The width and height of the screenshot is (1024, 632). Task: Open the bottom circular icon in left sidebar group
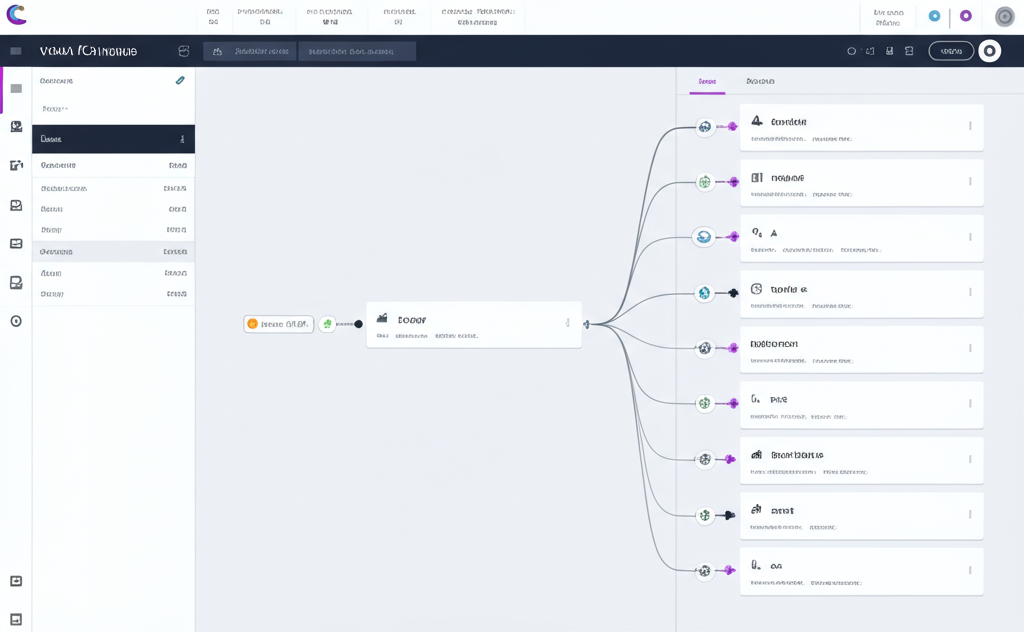16,321
